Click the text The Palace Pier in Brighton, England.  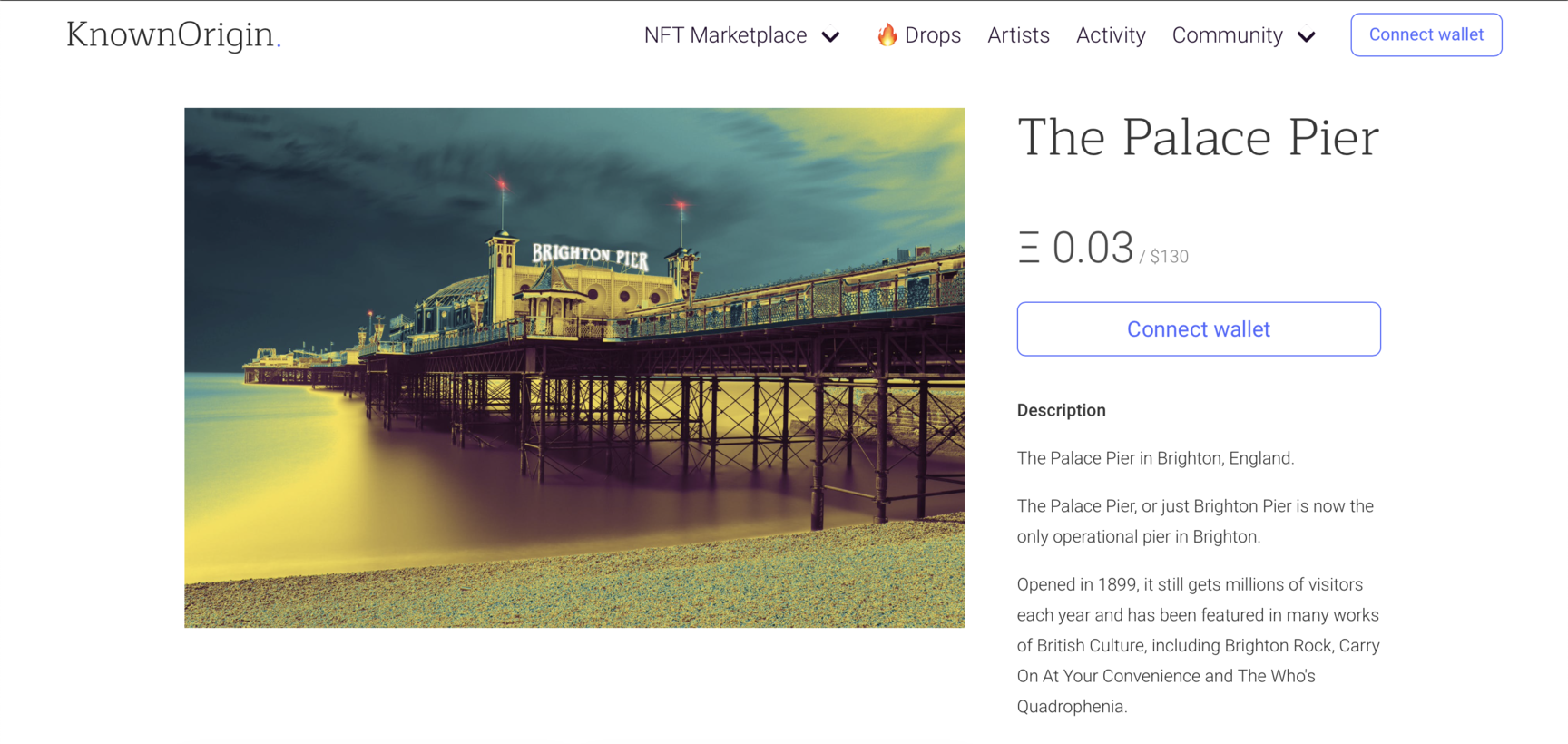pos(1155,458)
